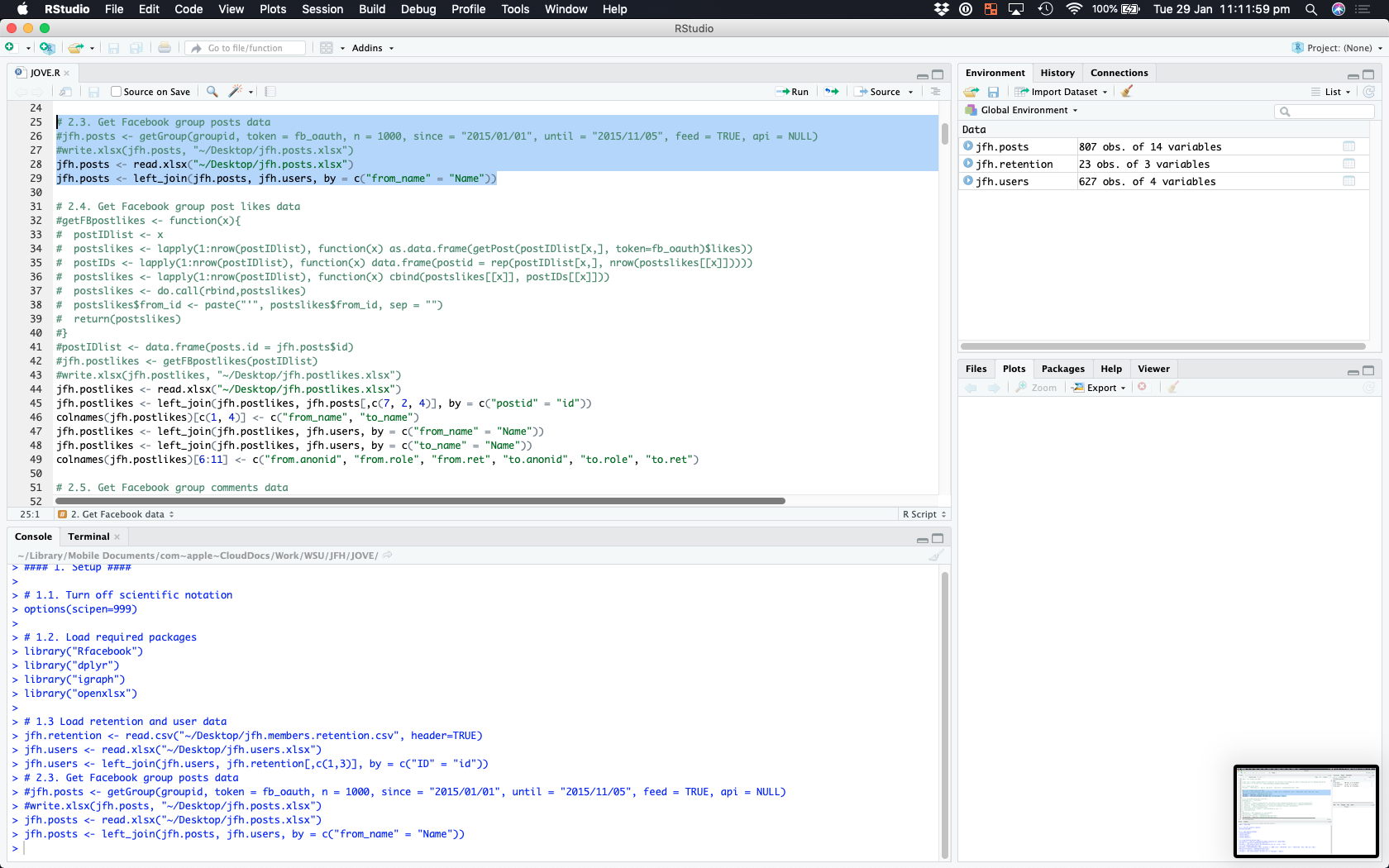The image size is (1389, 868).
Task: Click the load workspace folder icon
Action: 971,92
